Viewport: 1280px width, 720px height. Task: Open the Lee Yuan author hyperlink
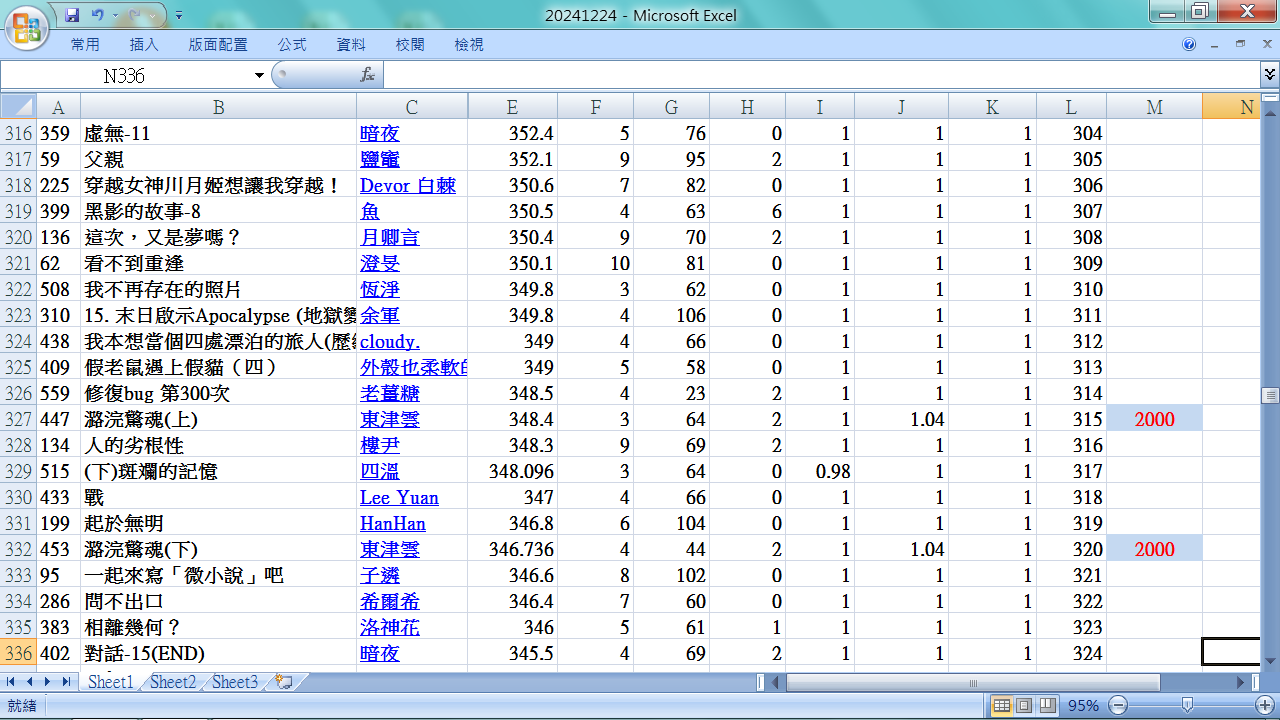point(399,497)
